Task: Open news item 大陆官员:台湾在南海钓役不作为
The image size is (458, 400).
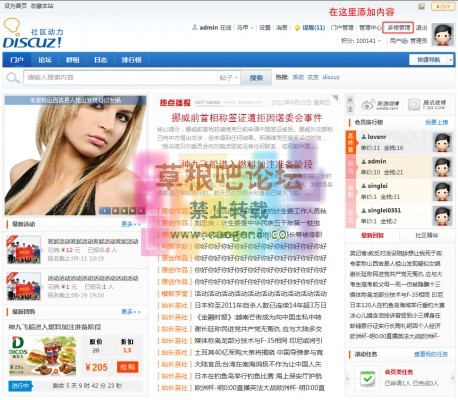Action: 258,364
